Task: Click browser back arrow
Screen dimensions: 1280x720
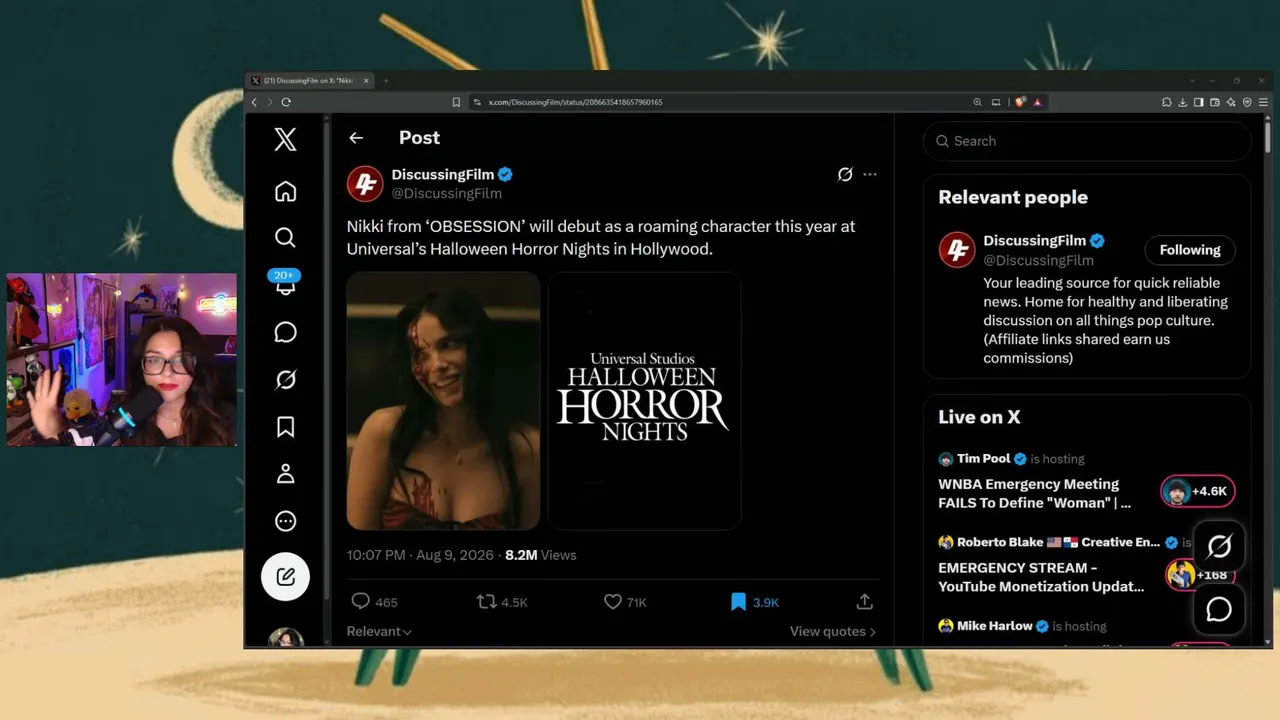Action: click(254, 102)
